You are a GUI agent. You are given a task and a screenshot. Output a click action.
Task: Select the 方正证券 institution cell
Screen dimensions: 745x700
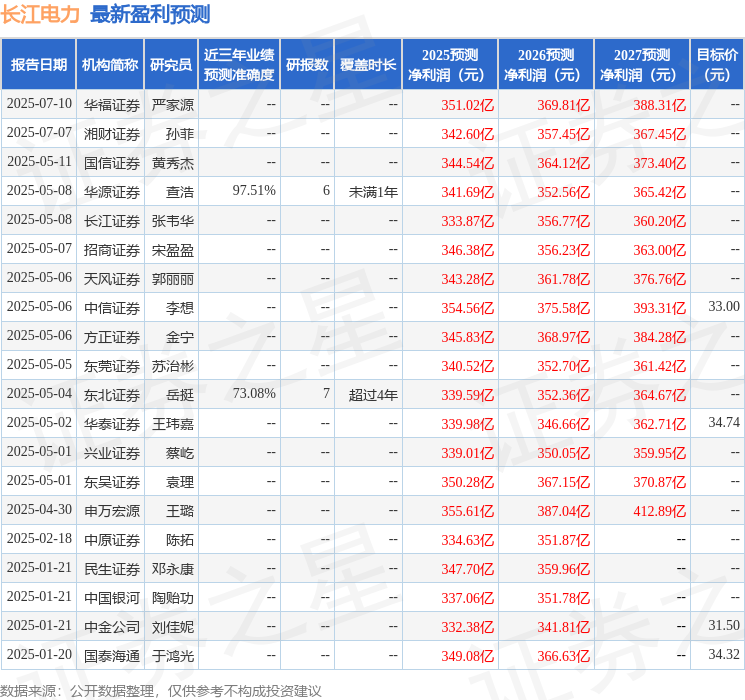112,337
